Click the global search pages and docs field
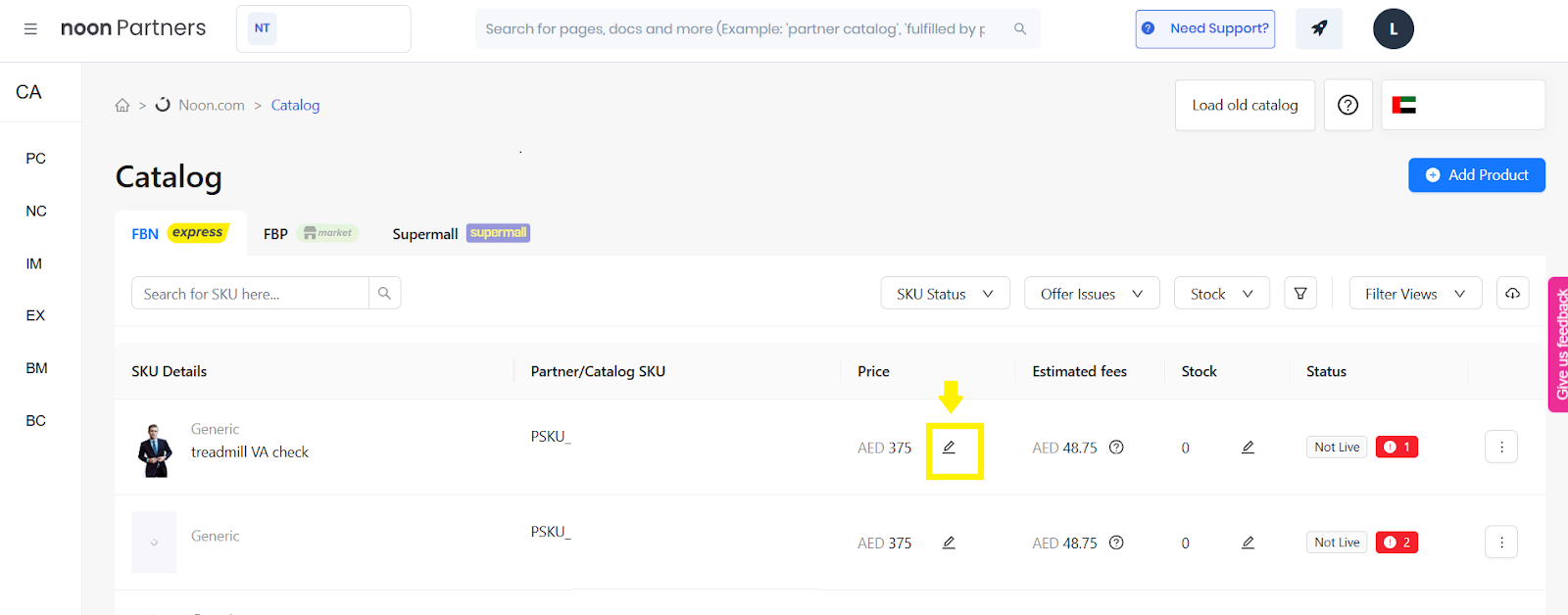1568x615 pixels. pyautogui.click(x=758, y=28)
